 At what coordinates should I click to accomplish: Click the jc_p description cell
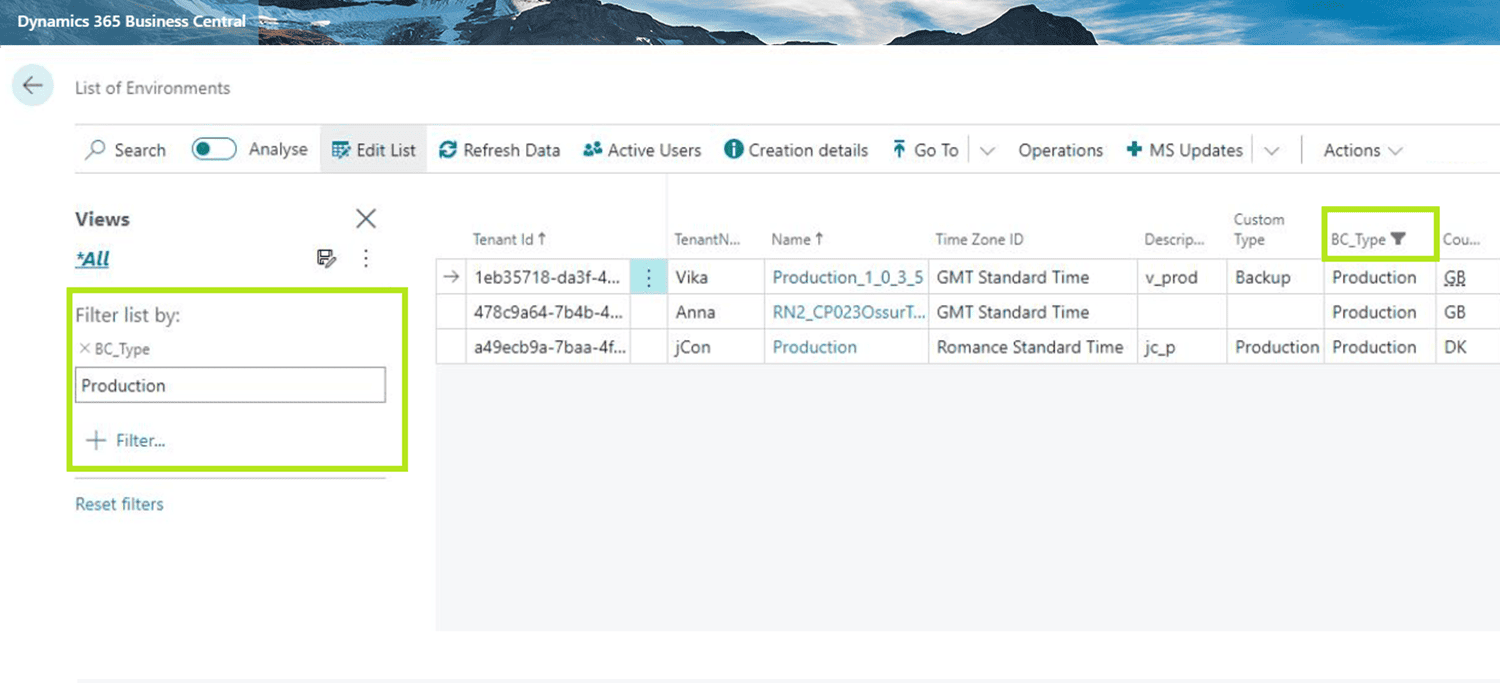tap(1182, 347)
